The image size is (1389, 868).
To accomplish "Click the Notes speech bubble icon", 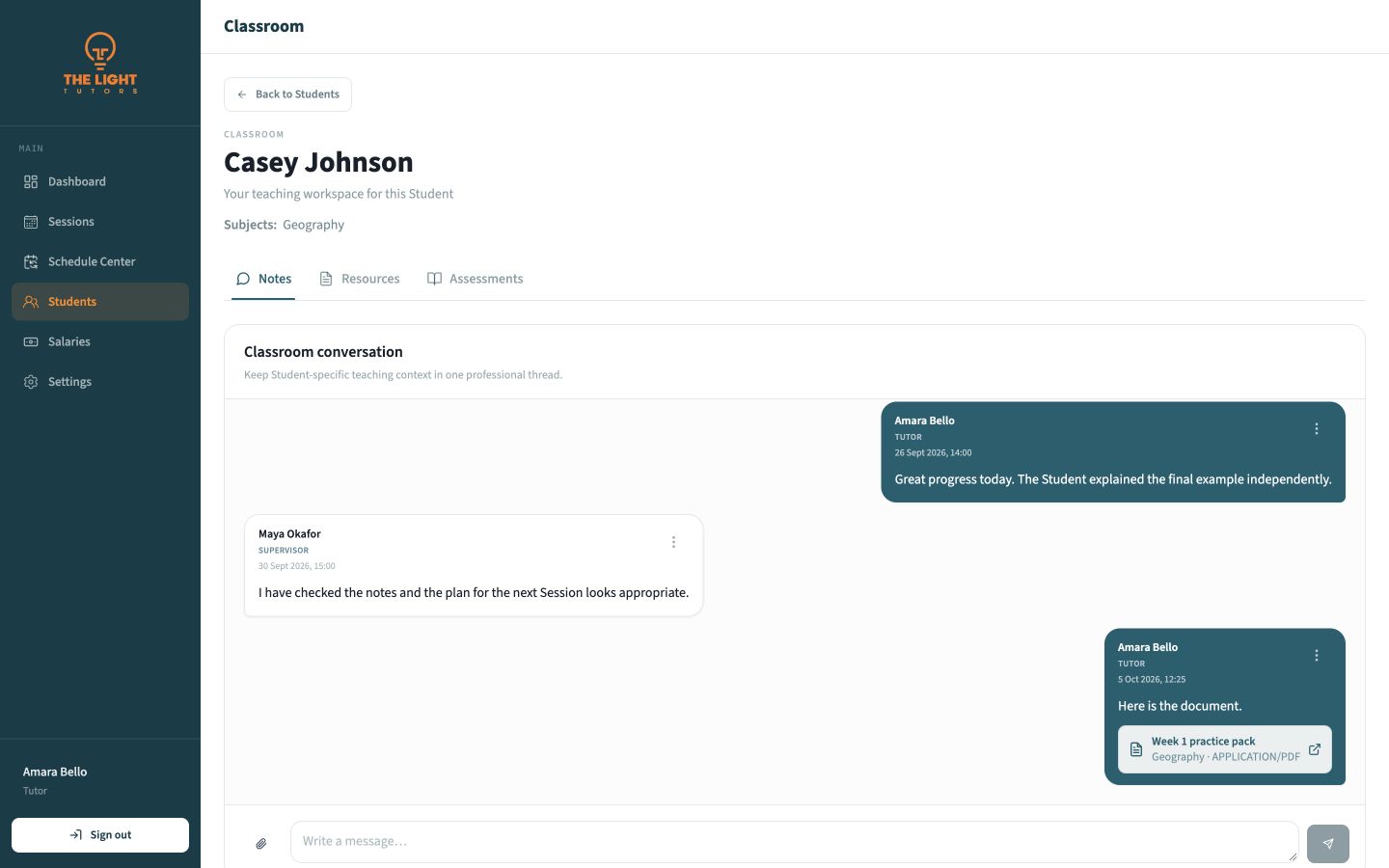I will [x=243, y=279].
